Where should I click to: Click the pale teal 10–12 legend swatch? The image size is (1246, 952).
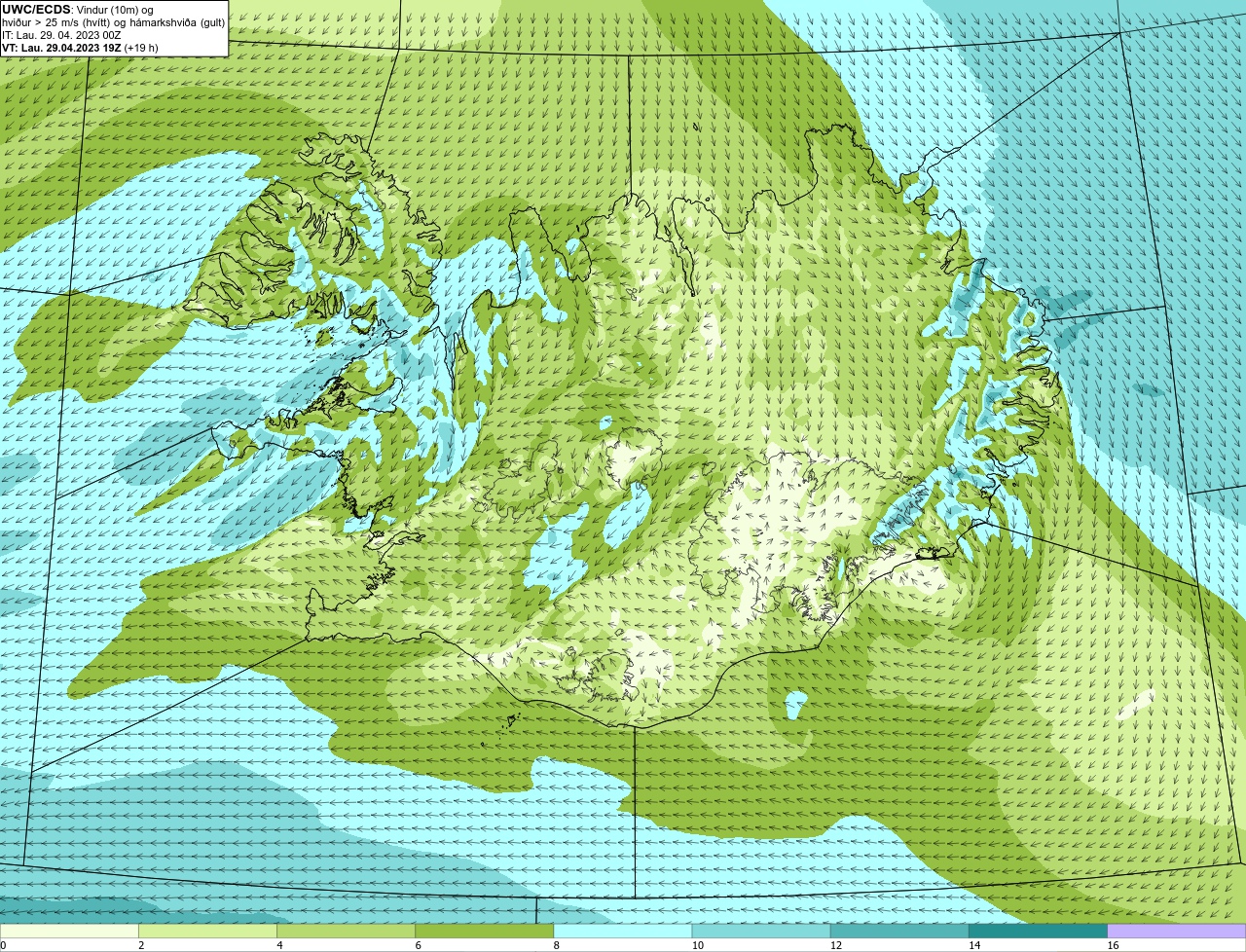[x=761, y=931]
